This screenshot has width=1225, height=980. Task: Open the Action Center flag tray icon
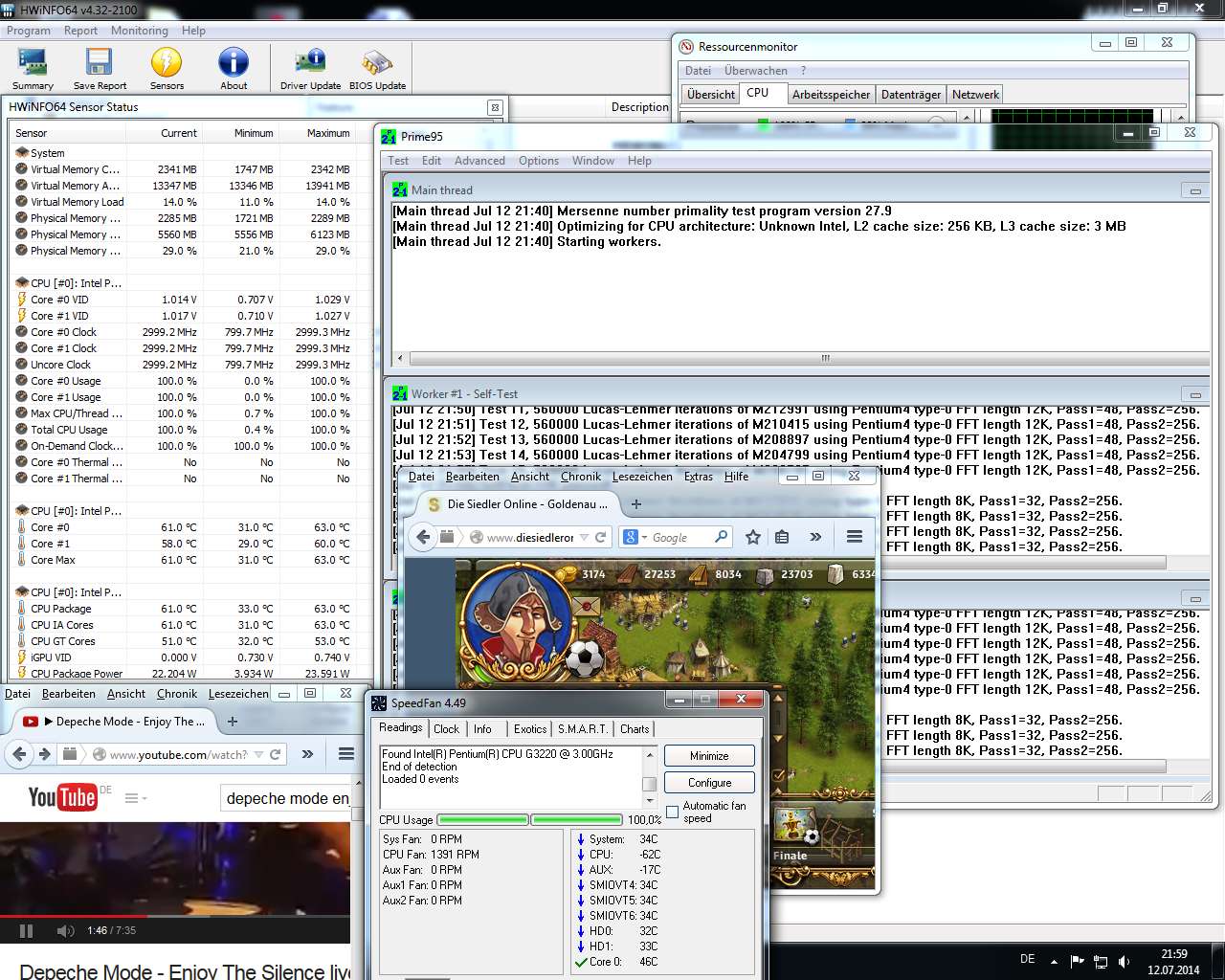tap(1078, 962)
